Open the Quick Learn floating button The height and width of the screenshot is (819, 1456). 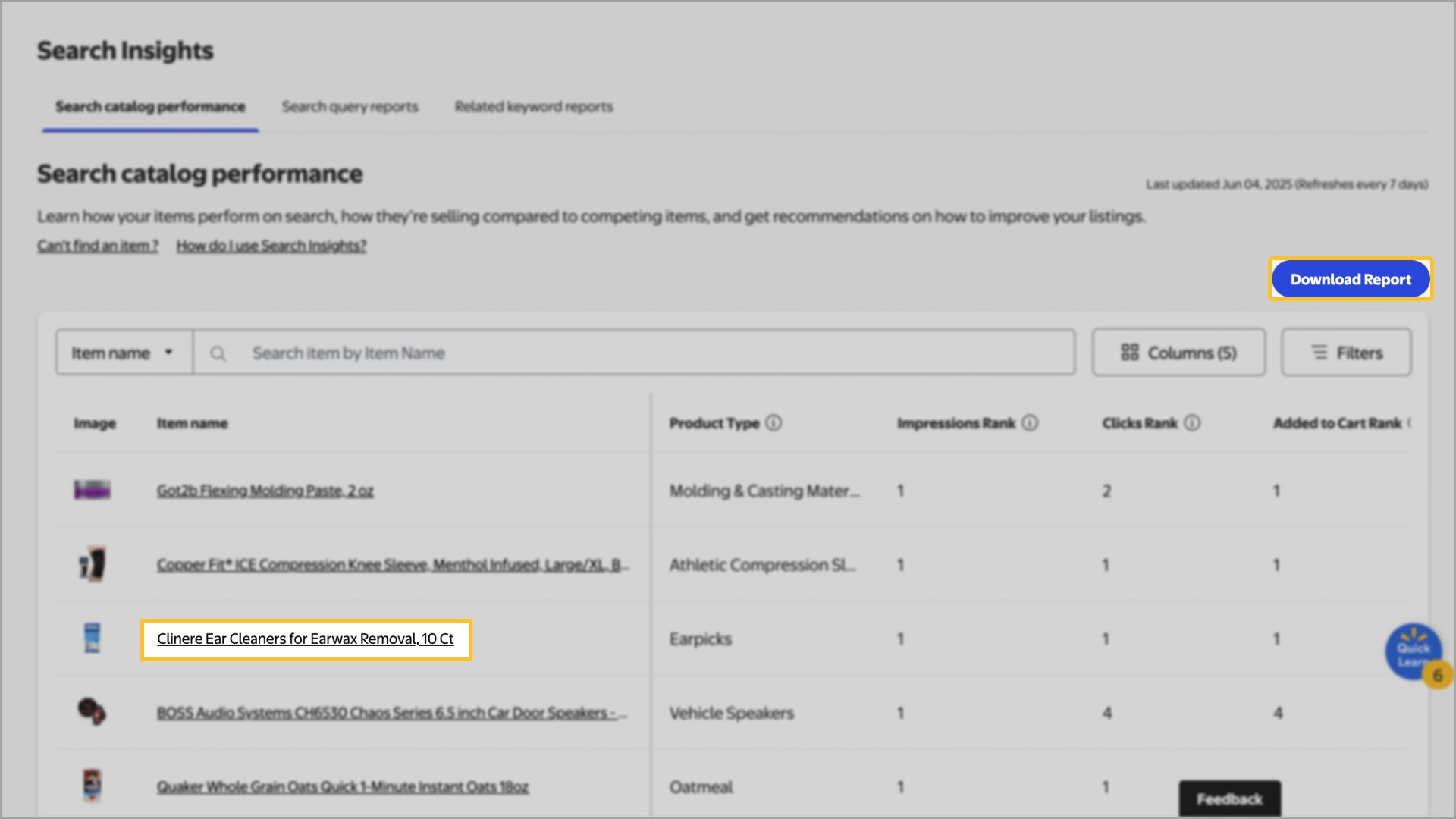(x=1414, y=652)
